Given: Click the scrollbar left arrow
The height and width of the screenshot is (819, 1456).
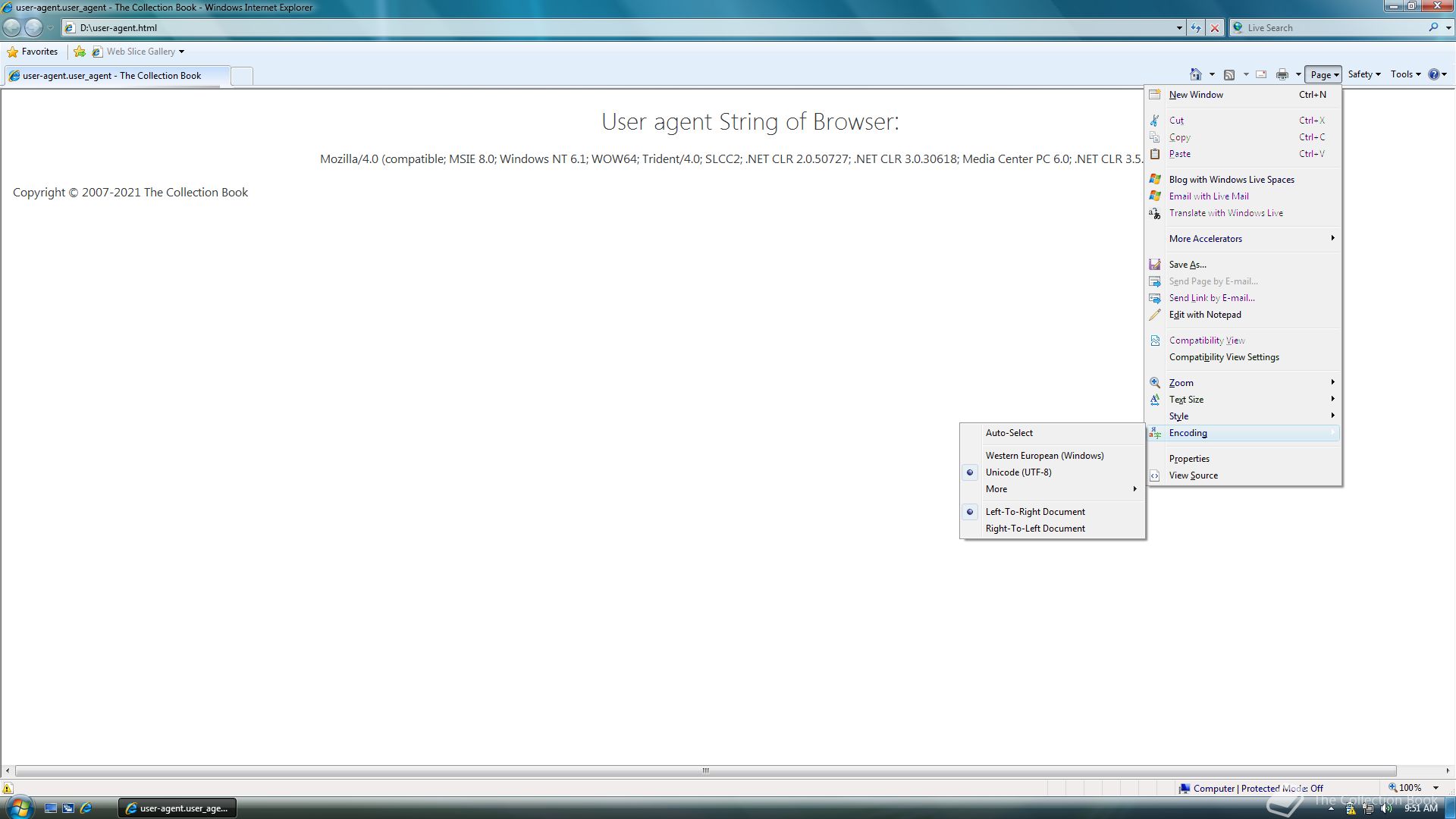Looking at the screenshot, I should [x=8, y=770].
